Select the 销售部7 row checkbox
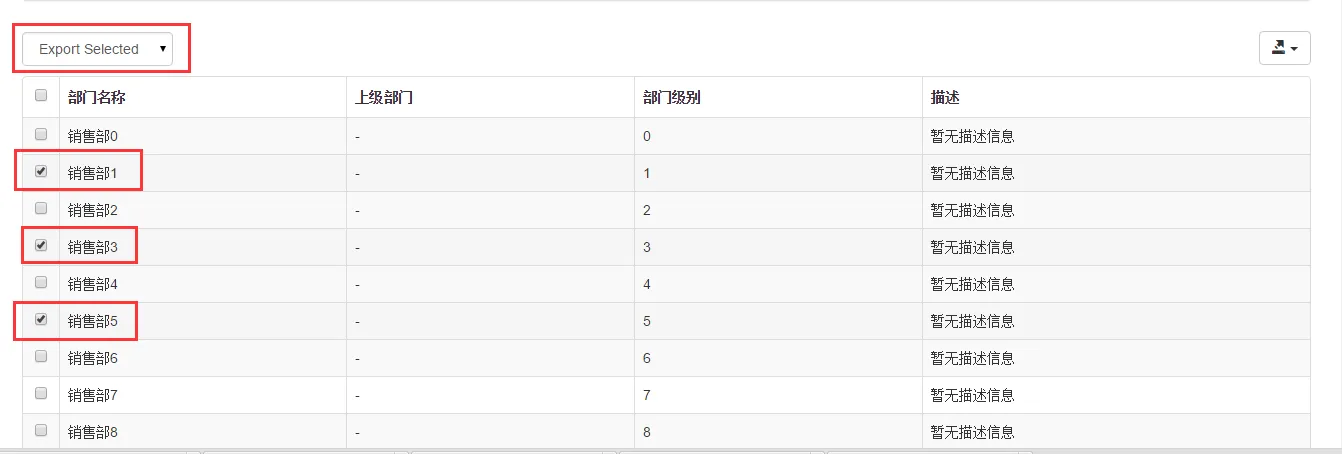Viewport: 1342px width, 454px height. [41, 393]
